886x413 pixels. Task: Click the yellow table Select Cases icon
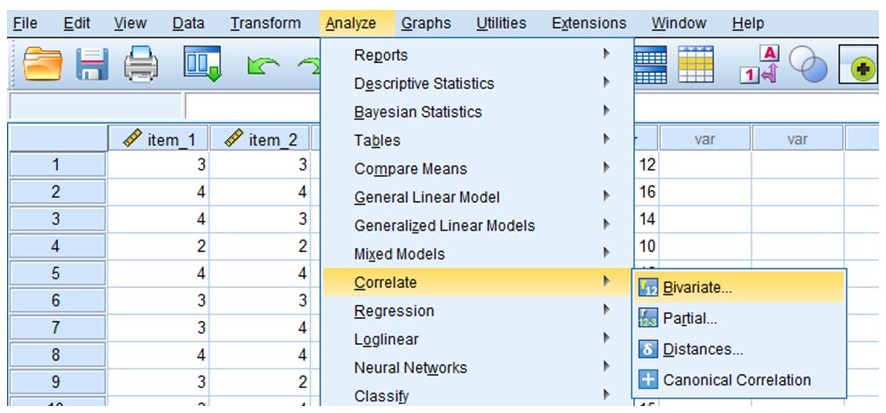coord(696,64)
